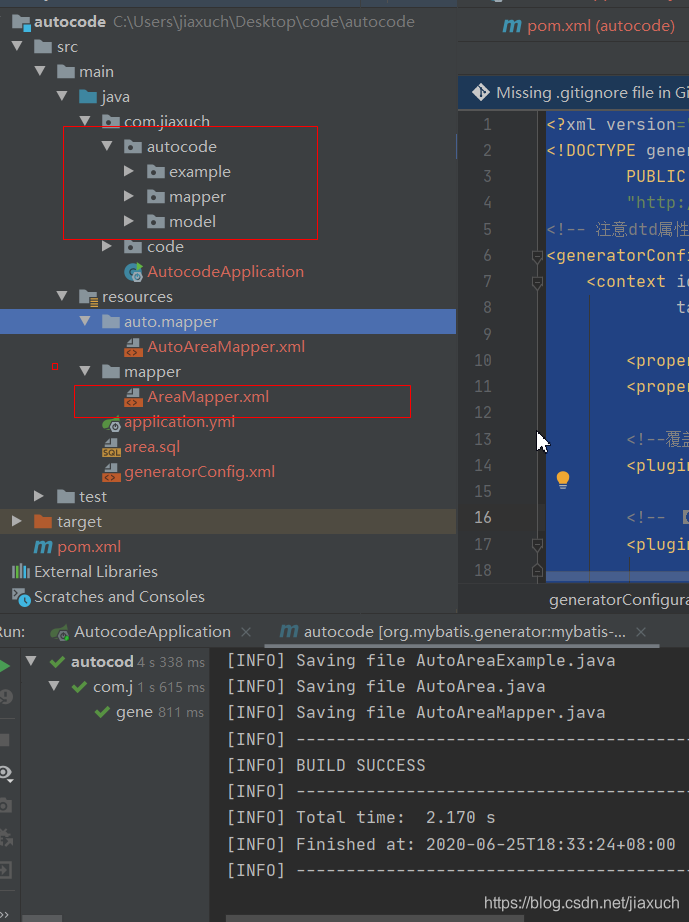Click the autocode project module icon
689x922 pixels.
pos(21,23)
